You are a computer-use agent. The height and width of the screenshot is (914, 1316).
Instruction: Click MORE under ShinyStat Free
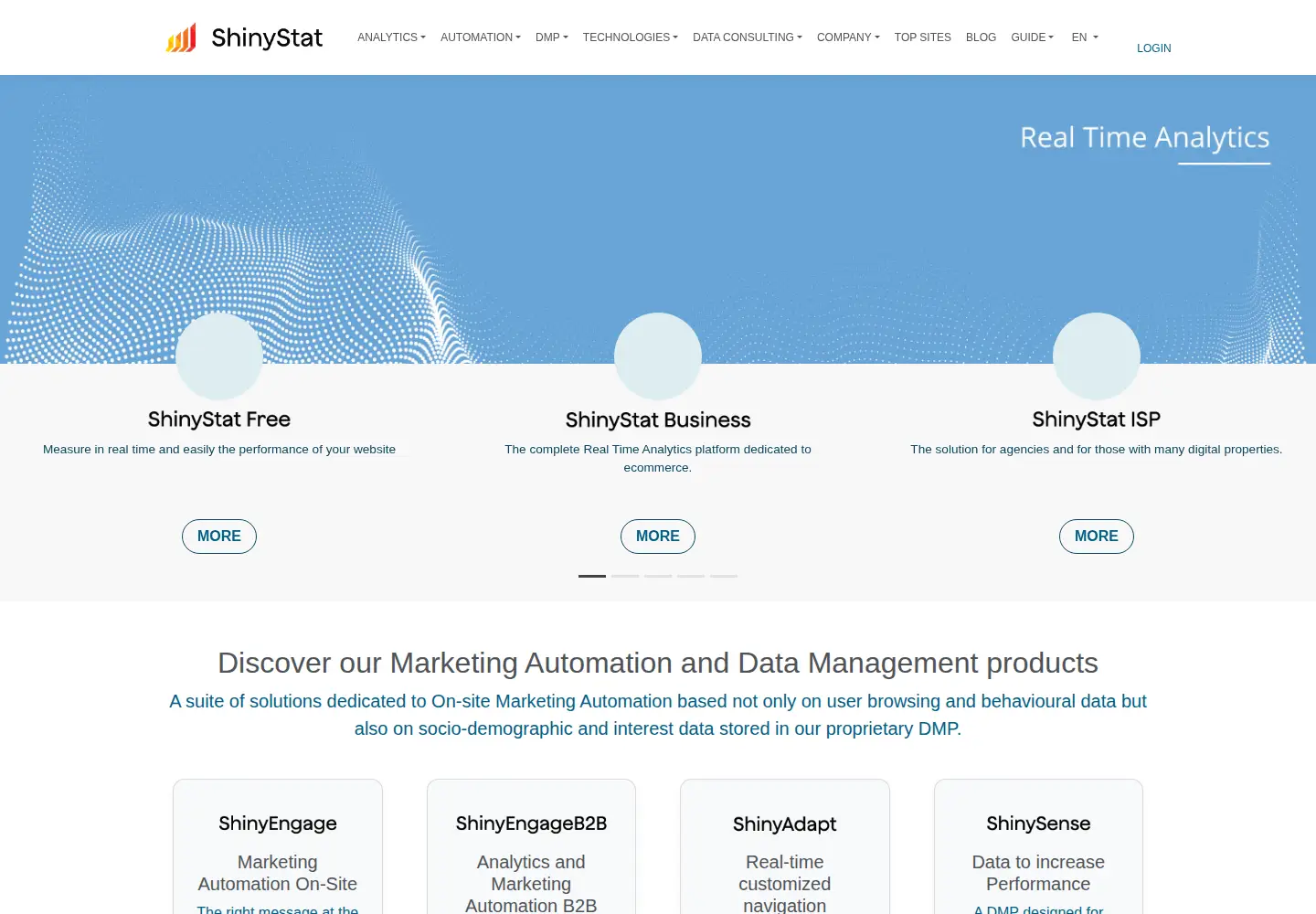[219, 537]
